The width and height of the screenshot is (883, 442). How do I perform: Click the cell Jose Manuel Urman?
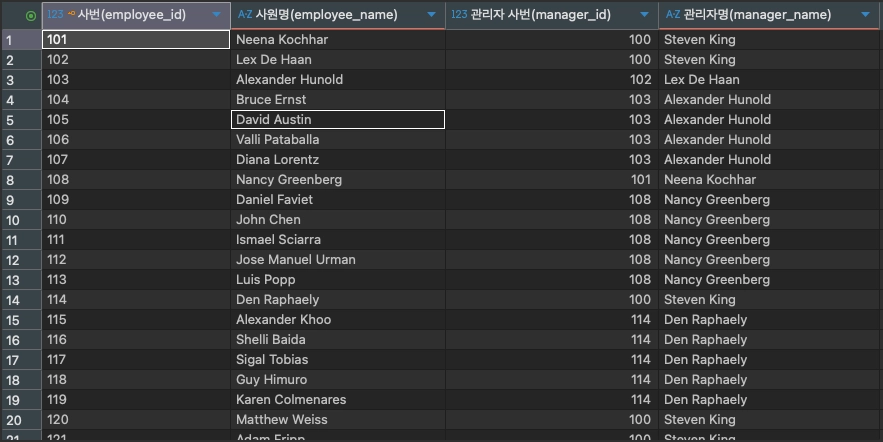click(x=338, y=260)
